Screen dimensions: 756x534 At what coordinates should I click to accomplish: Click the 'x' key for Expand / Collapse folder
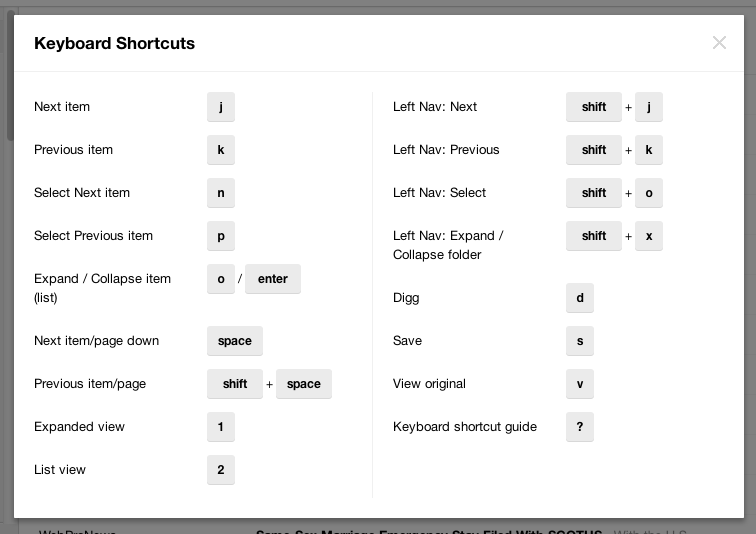(x=648, y=236)
